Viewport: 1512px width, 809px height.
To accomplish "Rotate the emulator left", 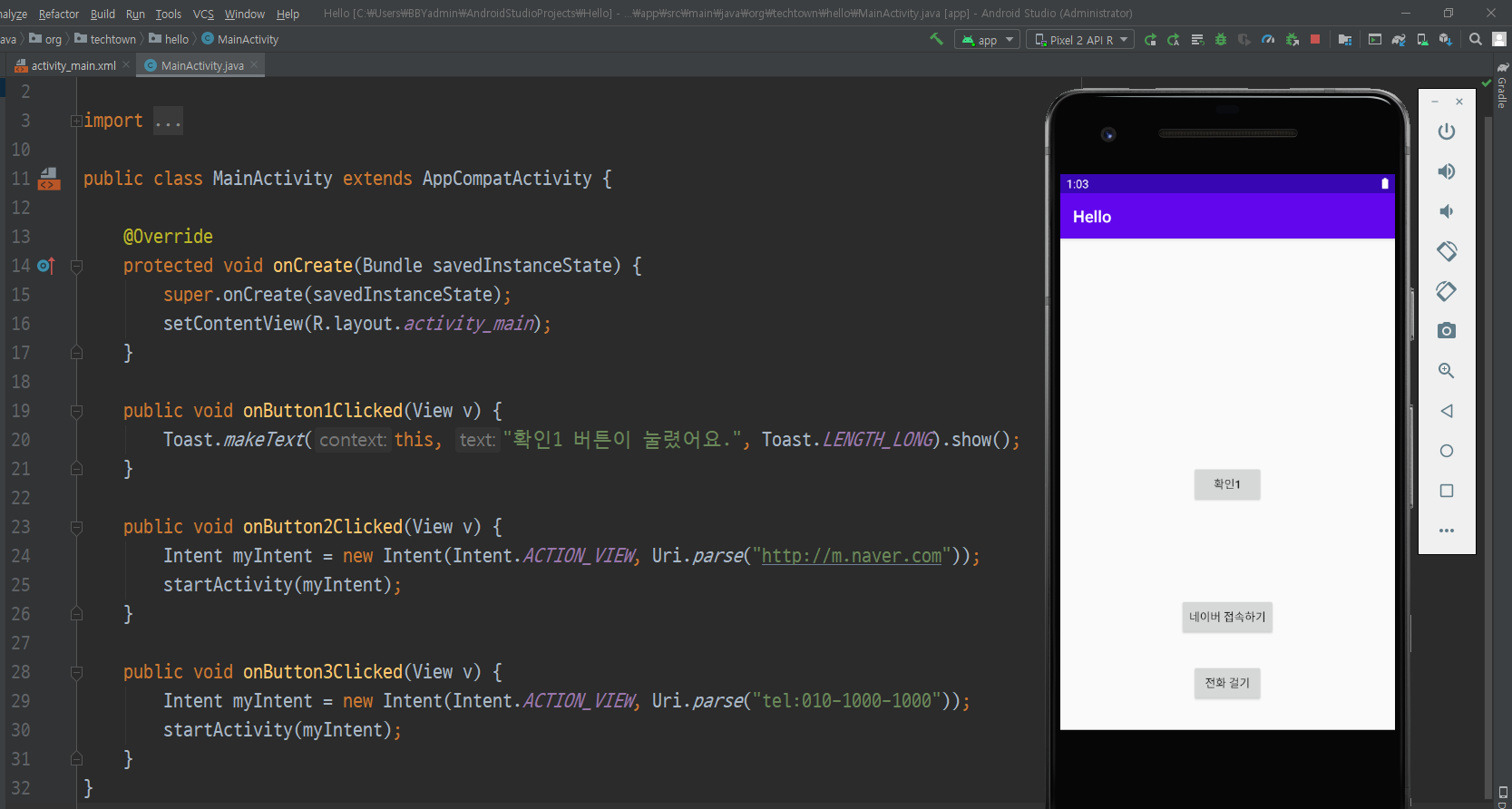I will pyautogui.click(x=1447, y=251).
